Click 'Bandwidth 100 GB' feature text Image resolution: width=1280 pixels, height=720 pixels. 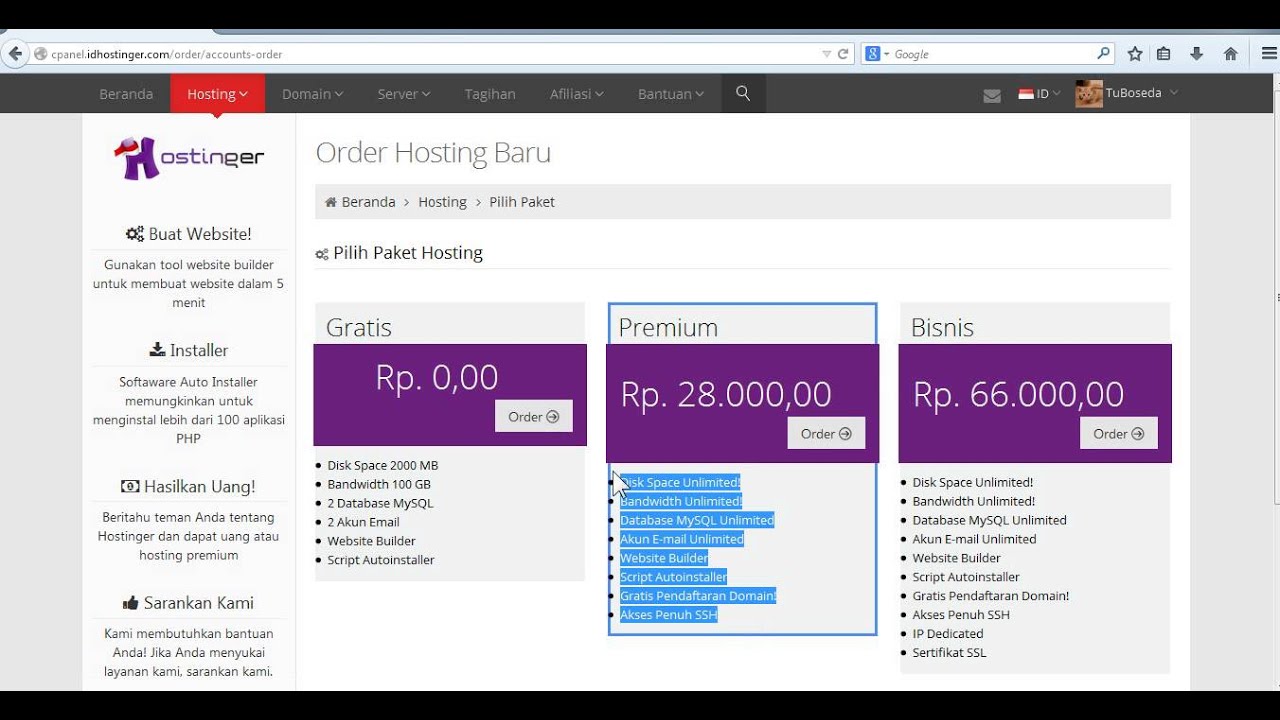click(x=379, y=484)
